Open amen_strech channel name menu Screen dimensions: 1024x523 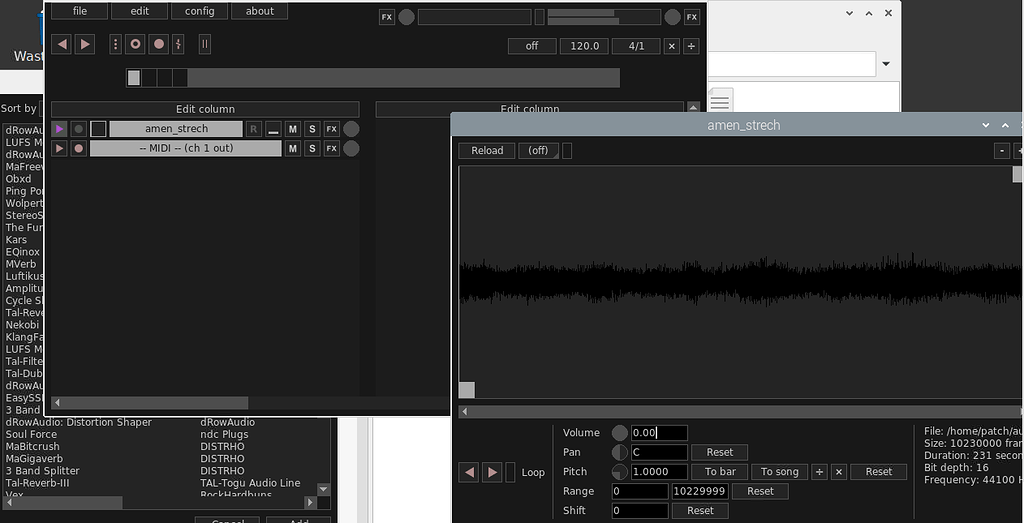pos(176,129)
